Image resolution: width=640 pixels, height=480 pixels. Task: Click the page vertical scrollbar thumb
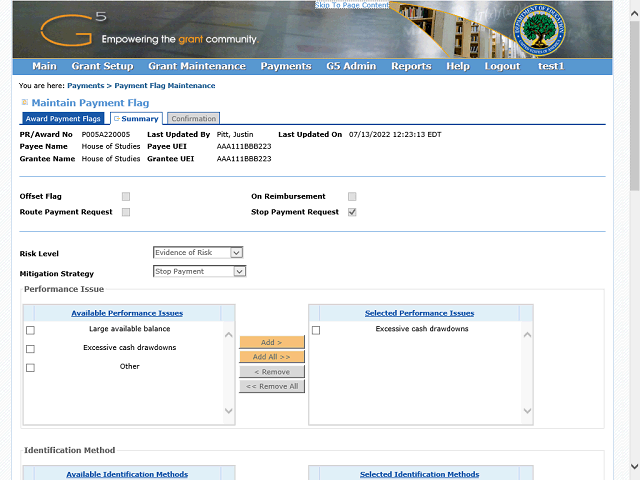coord(635,106)
